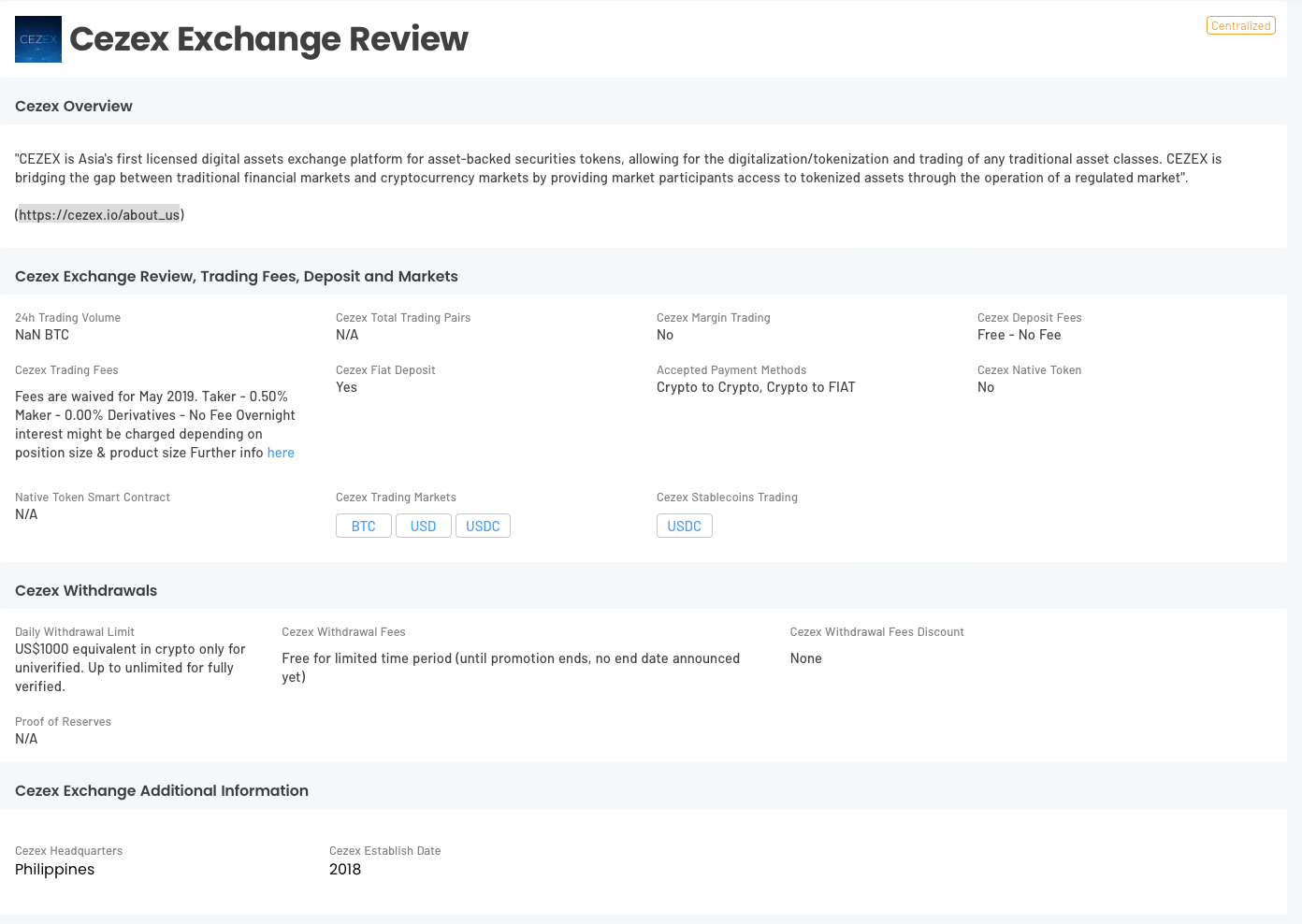Click the 'Cezex Trading Fees' label
The width and height of the screenshot is (1302, 924).
[66, 370]
